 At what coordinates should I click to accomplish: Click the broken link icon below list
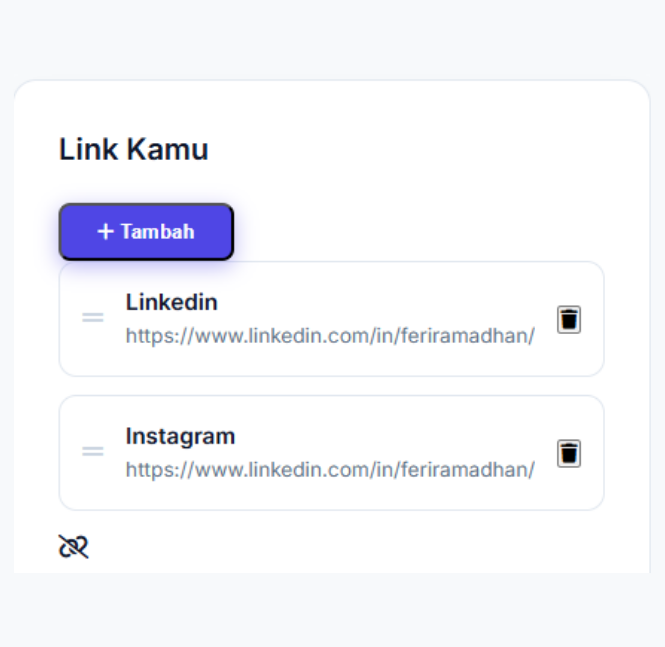click(x=73, y=546)
